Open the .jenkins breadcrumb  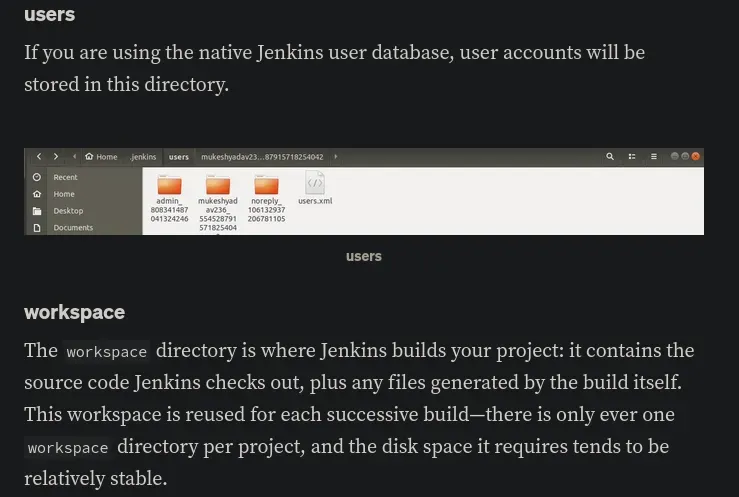pos(143,157)
